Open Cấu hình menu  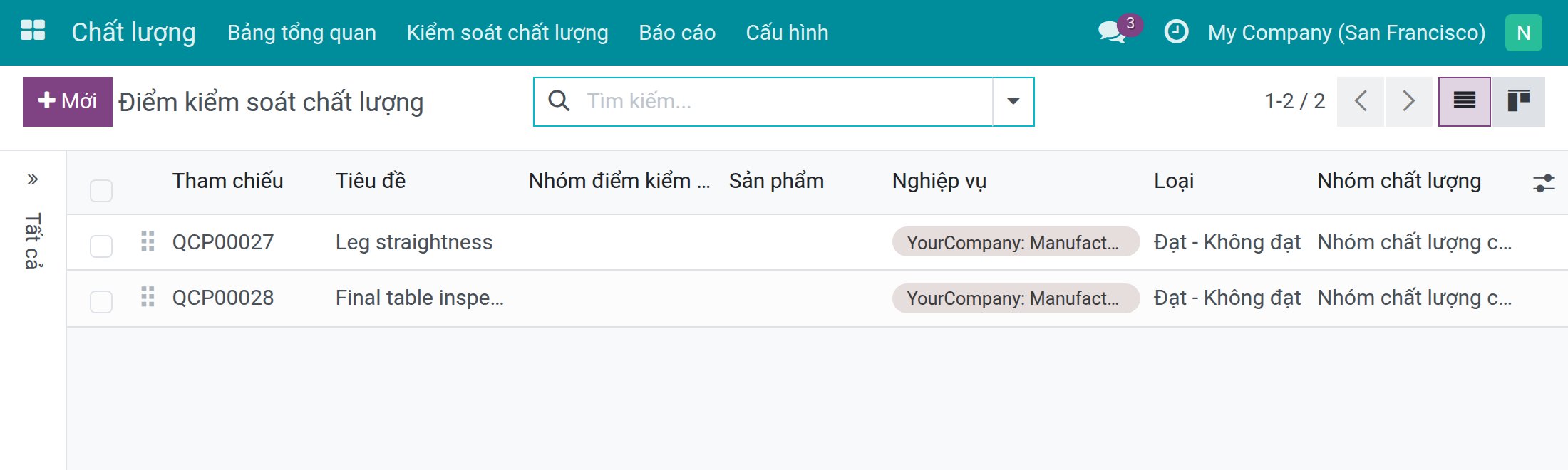click(x=787, y=33)
